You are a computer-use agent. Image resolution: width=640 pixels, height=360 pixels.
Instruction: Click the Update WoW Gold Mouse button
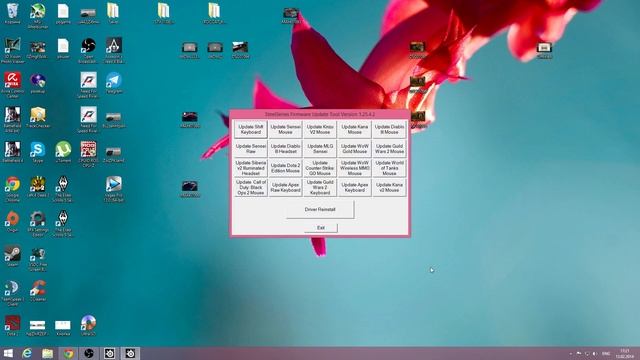tap(355, 149)
